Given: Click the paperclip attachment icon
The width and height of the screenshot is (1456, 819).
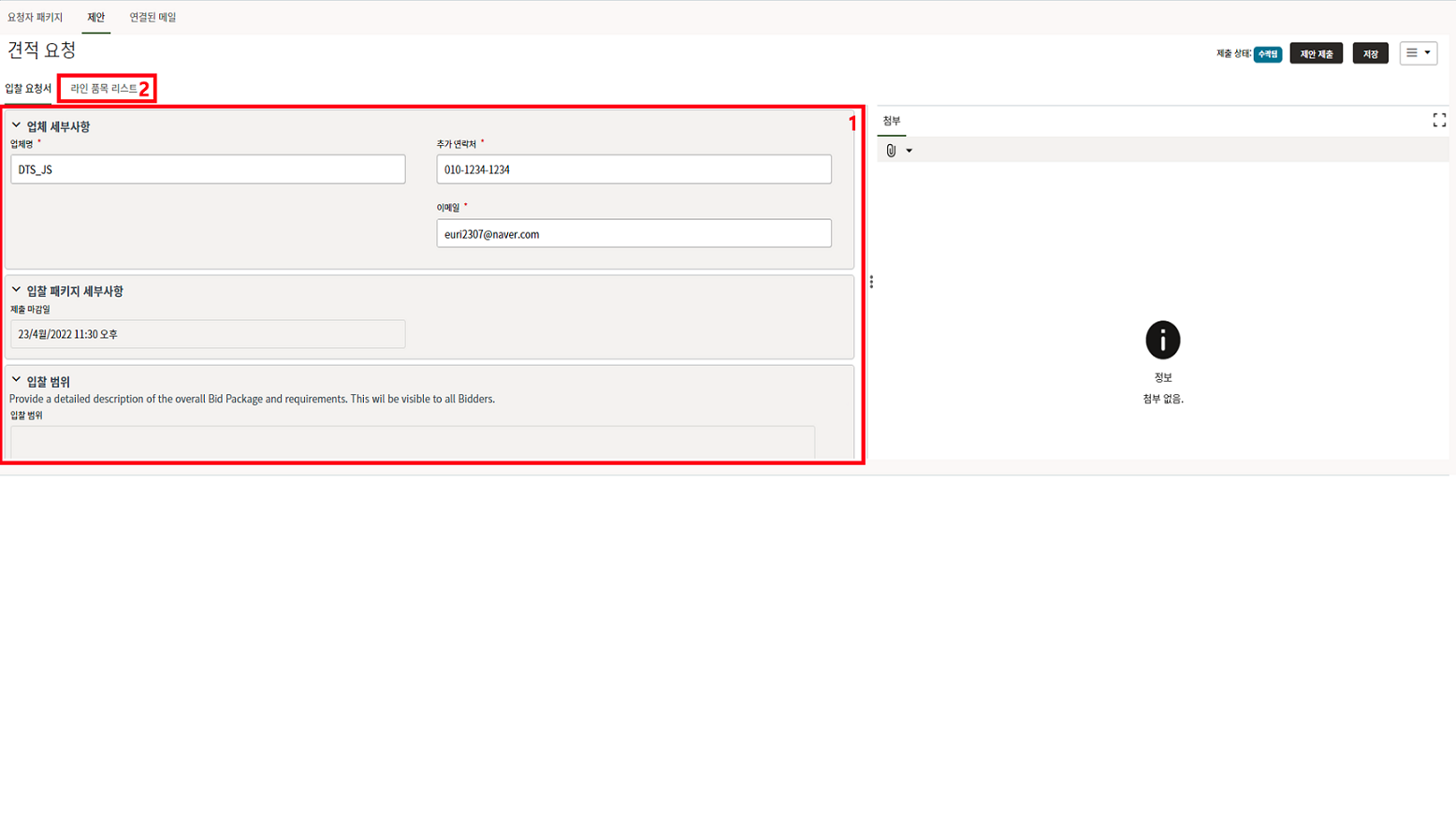Looking at the screenshot, I should click(891, 151).
